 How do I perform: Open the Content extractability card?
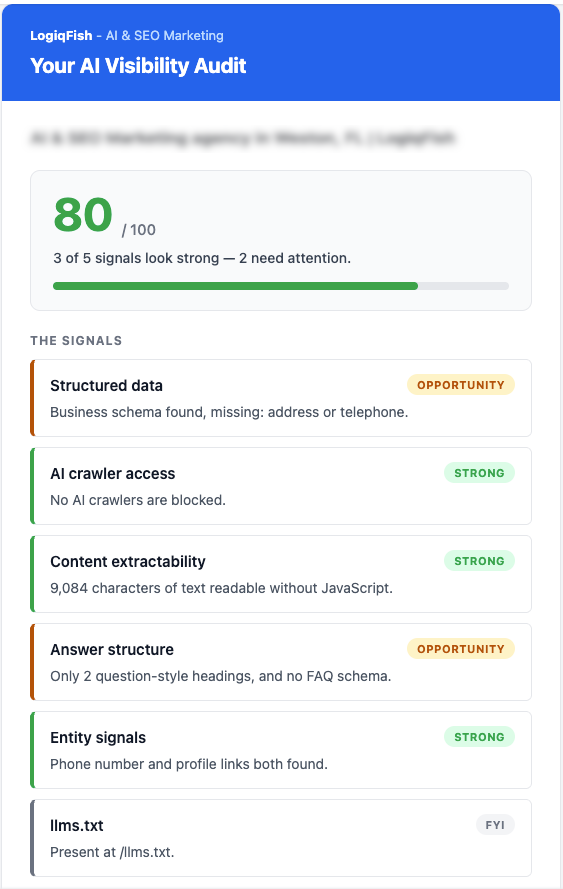(x=281, y=574)
